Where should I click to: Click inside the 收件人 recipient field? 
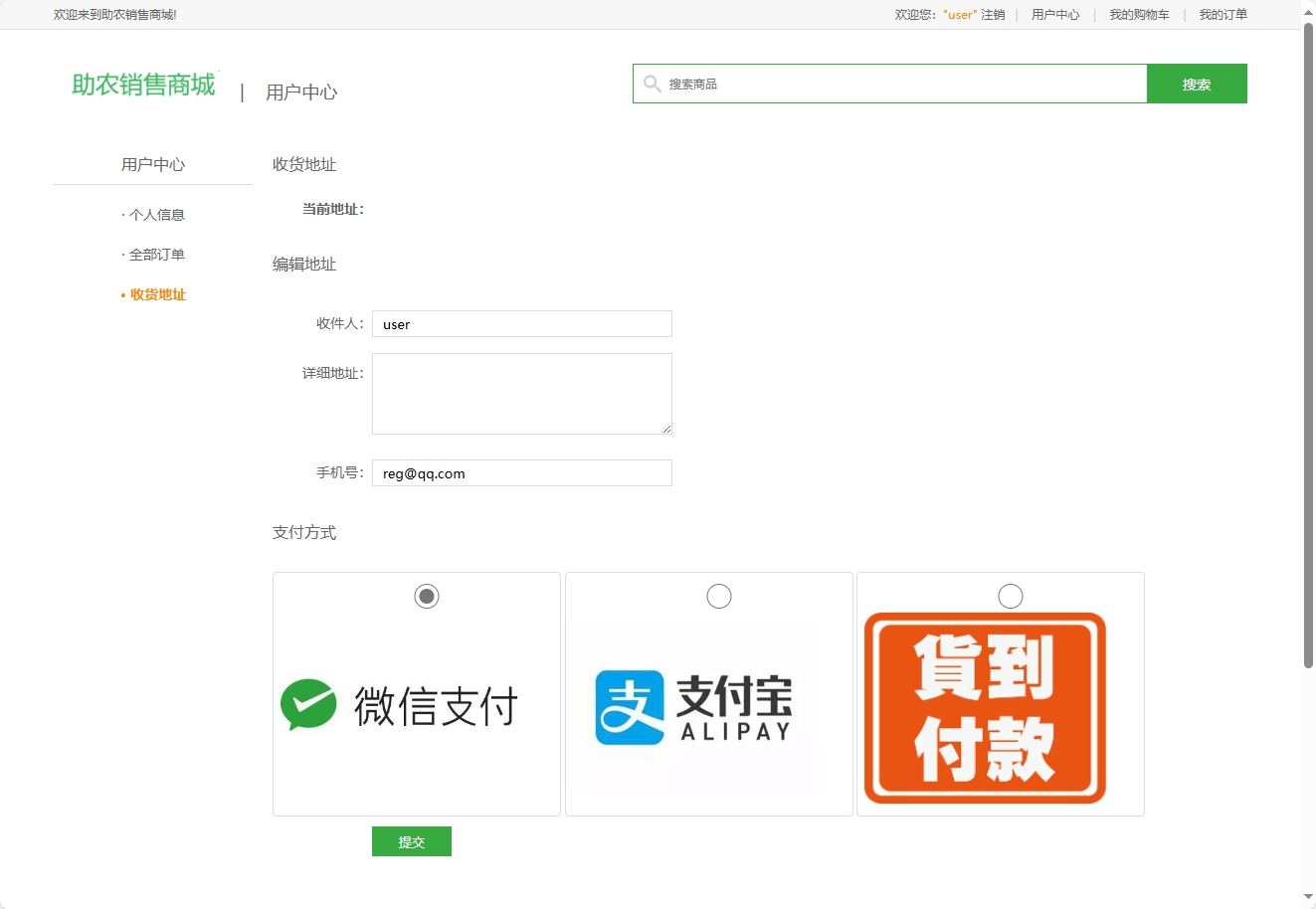coord(521,323)
